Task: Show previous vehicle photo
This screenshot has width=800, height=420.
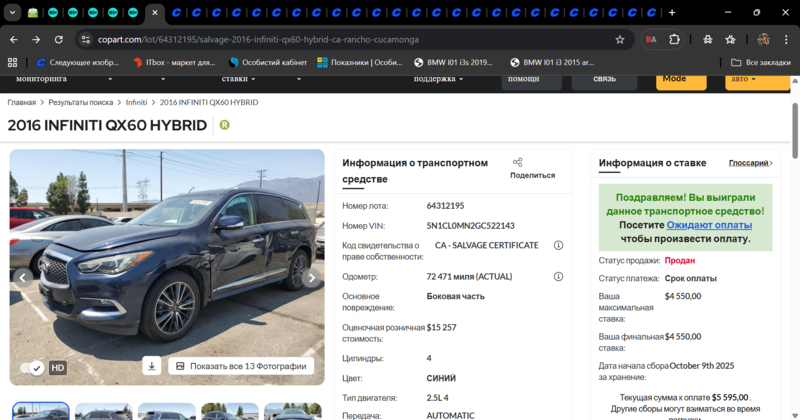Action: pyautogui.click(x=23, y=278)
